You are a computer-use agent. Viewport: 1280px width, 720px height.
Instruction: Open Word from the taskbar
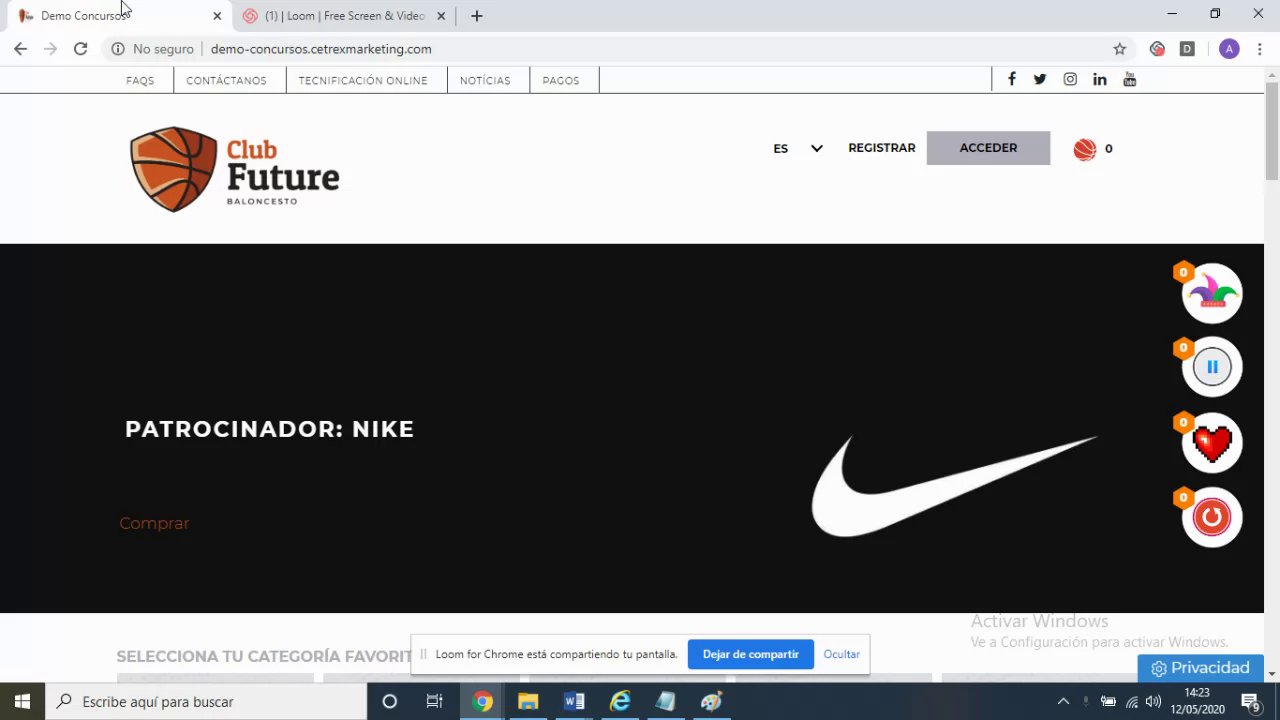tap(574, 702)
